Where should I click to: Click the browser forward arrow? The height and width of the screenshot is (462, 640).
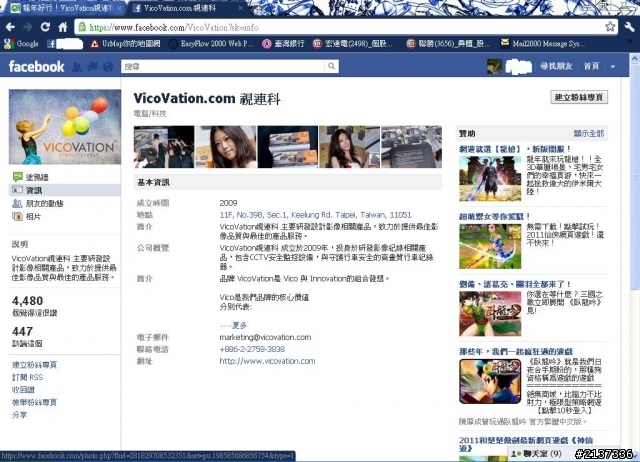(28, 27)
